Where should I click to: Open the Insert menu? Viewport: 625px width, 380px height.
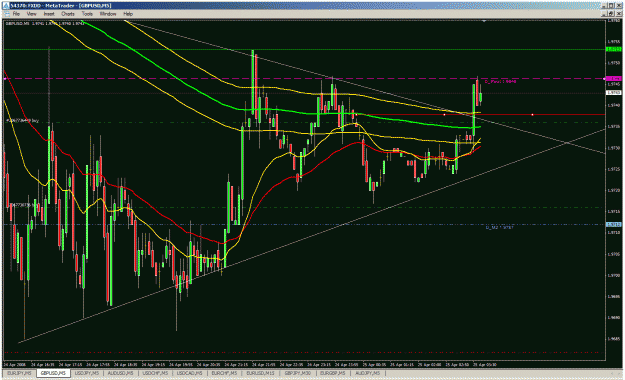[49, 14]
